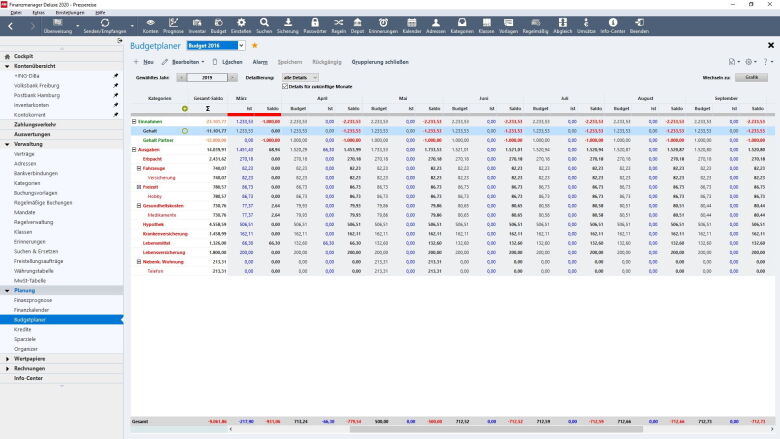Open the Budget 2016 dropdown
Viewport: 780px width, 439px height.
pyautogui.click(x=240, y=45)
